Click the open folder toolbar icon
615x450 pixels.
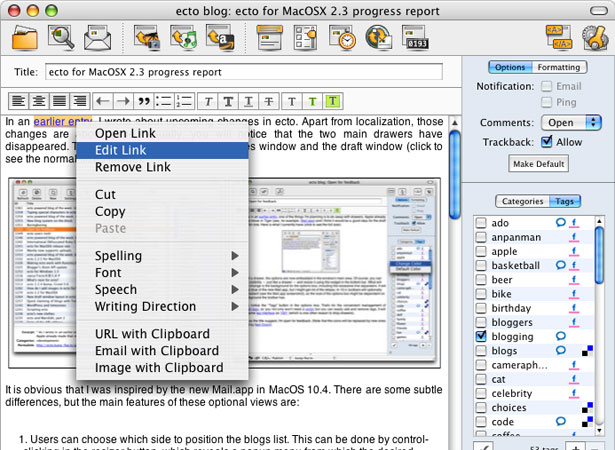pyautogui.click(x=25, y=37)
